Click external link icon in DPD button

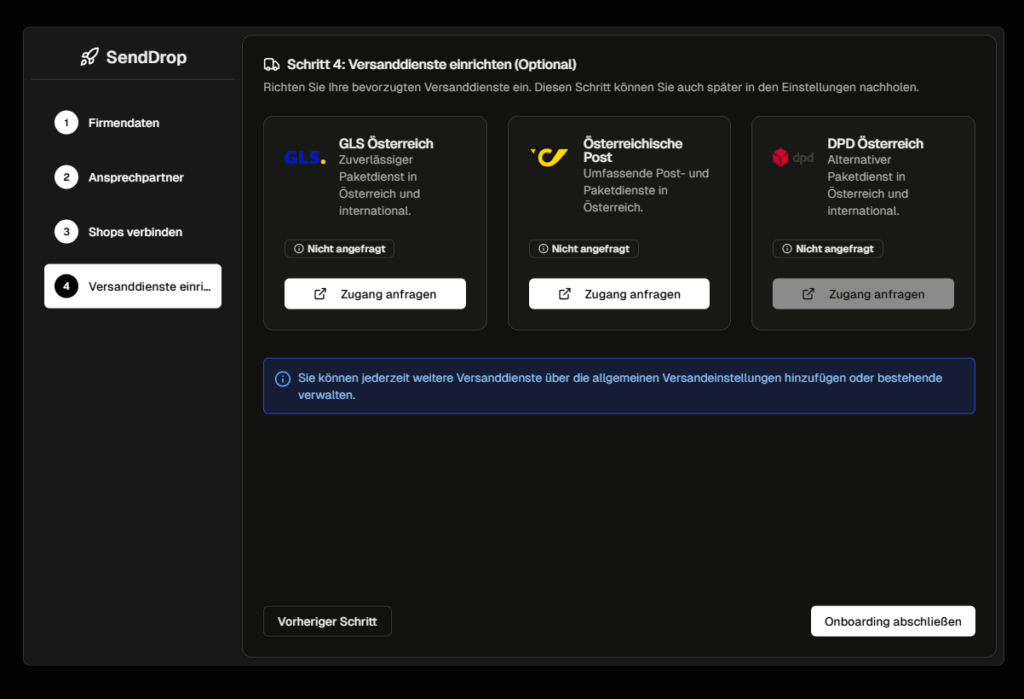tap(808, 294)
